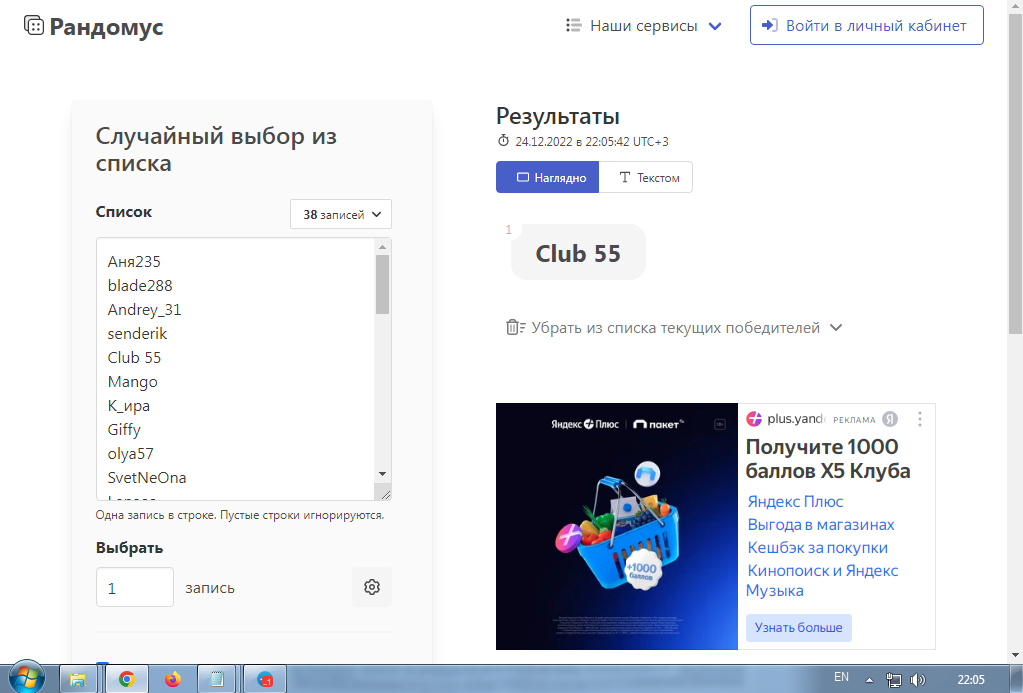This screenshot has height=693, width=1023.
Task: Click the taskbar clock showing 22:05
Action: pos(971,680)
